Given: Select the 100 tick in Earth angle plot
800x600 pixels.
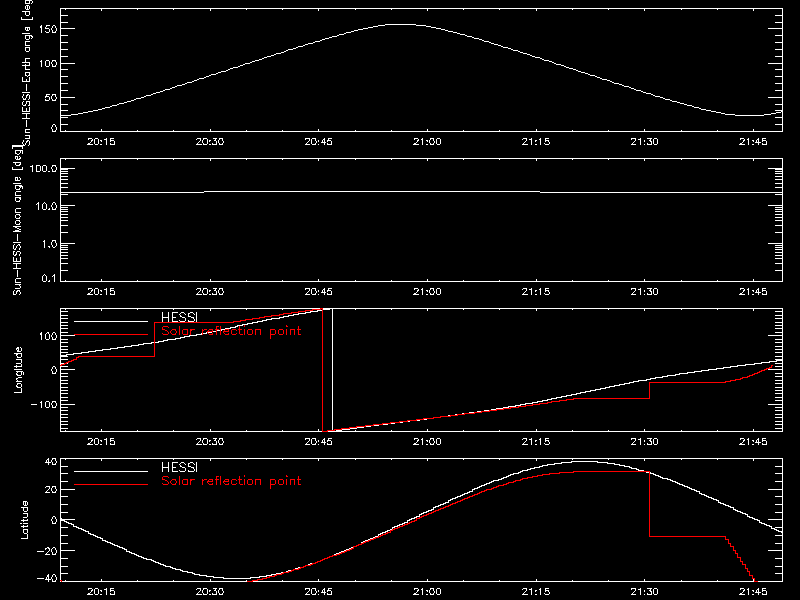Looking at the screenshot, I should pyautogui.click(x=50, y=63).
